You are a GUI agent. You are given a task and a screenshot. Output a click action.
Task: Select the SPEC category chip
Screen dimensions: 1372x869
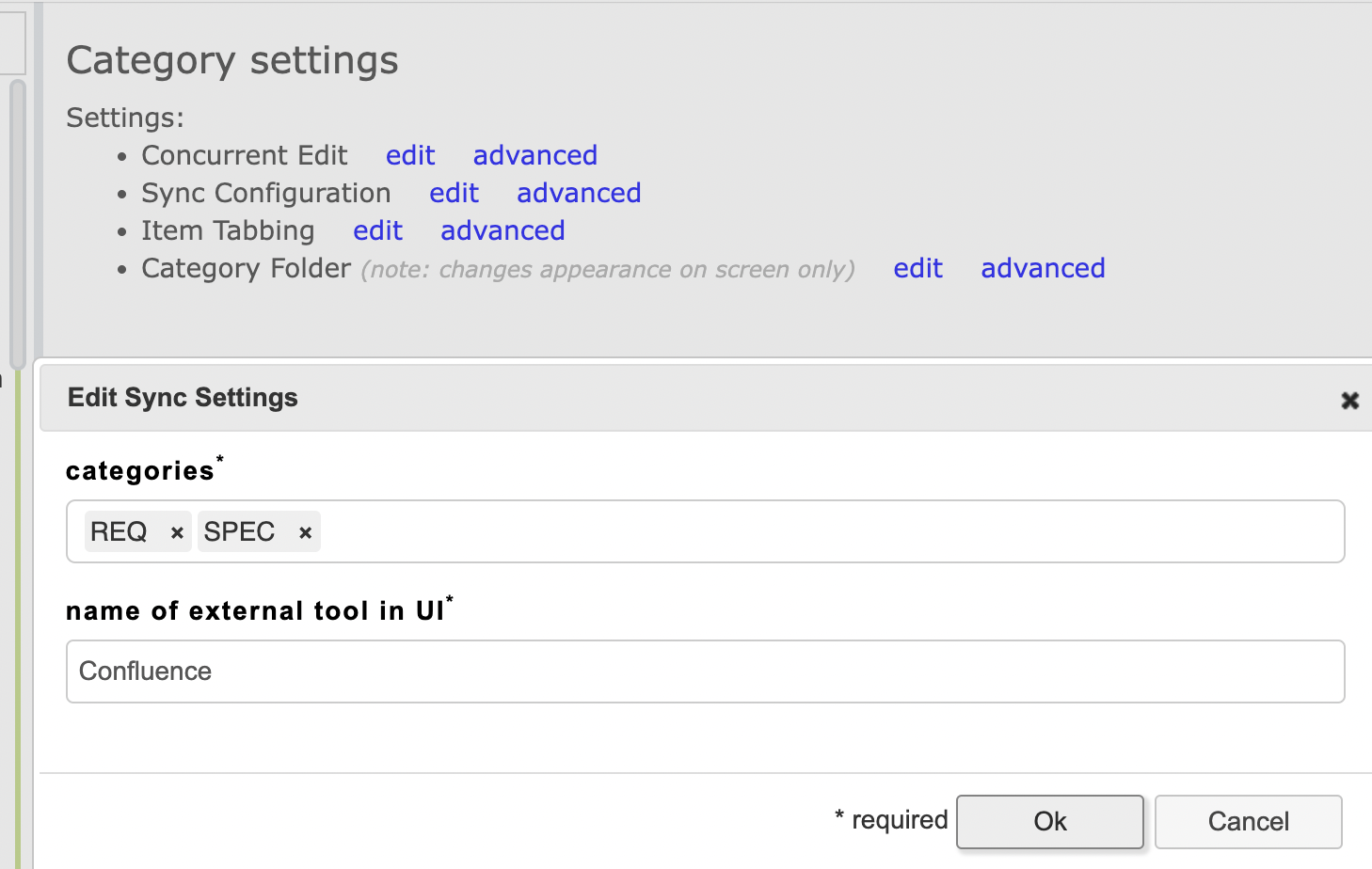click(x=239, y=531)
